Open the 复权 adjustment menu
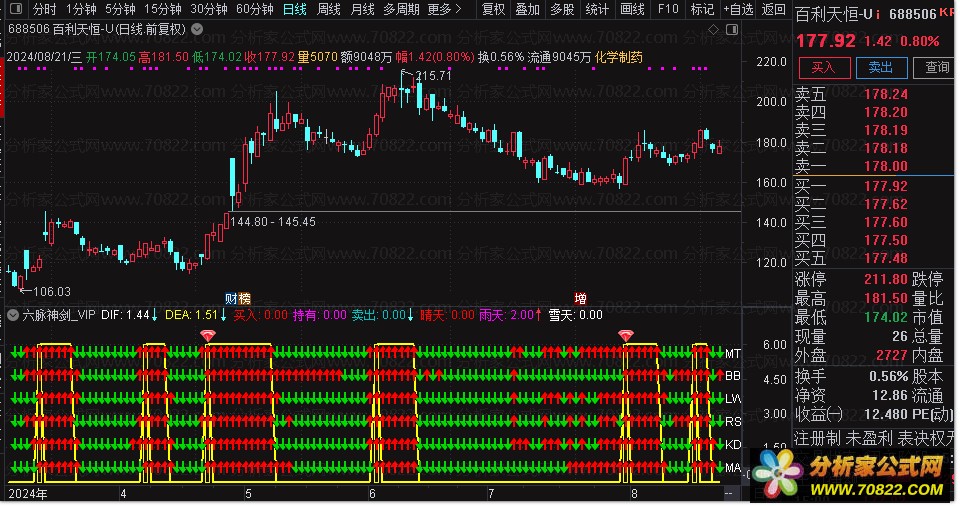The height and width of the screenshot is (506, 960). point(493,9)
